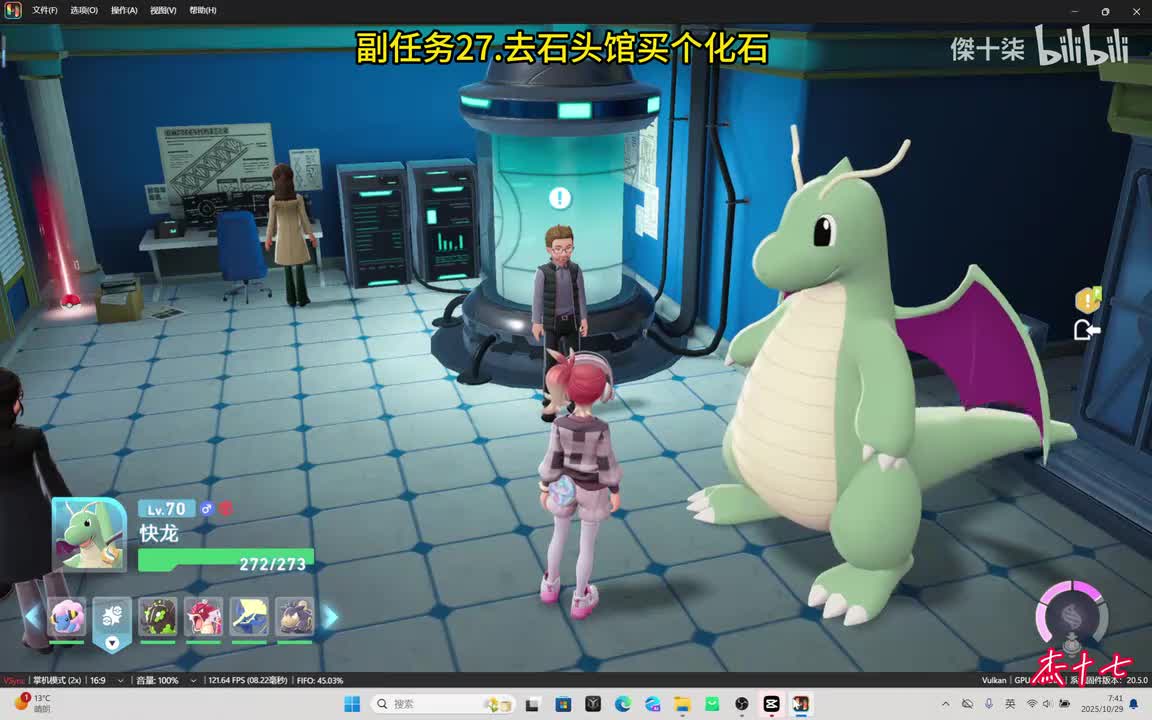Viewport: 1152px width, 720px height.
Task: Open CapCut from taskbar
Action: tap(771, 704)
